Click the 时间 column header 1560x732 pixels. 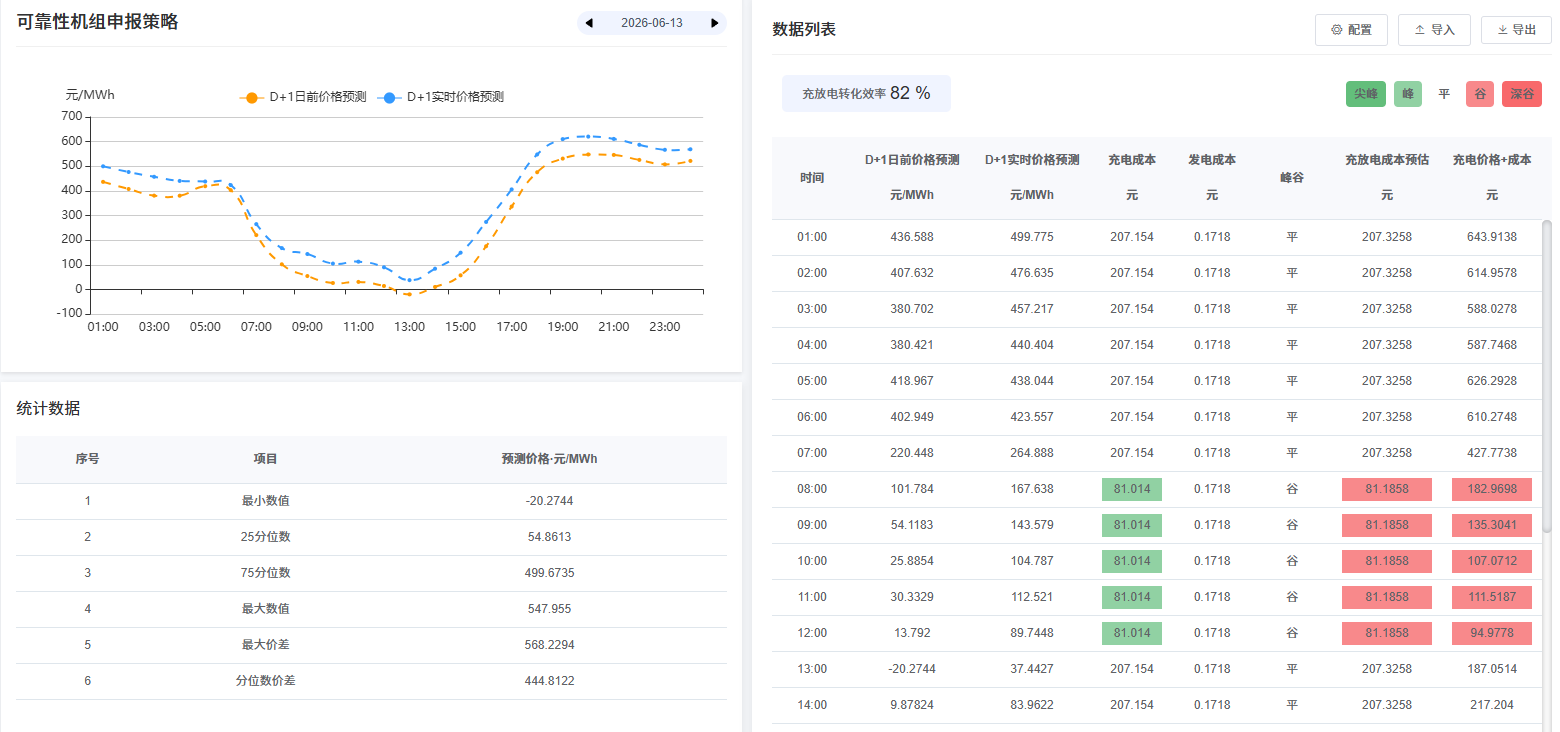[x=812, y=178]
